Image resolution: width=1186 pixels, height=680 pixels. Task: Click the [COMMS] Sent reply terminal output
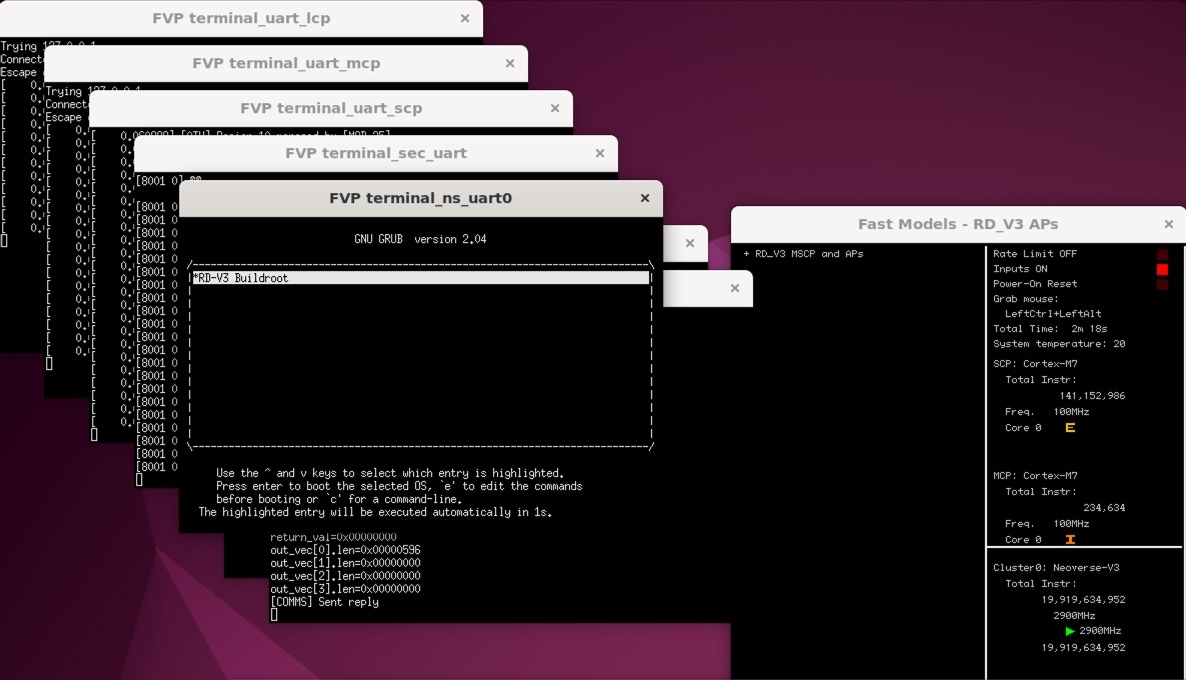click(x=324, y=602)
